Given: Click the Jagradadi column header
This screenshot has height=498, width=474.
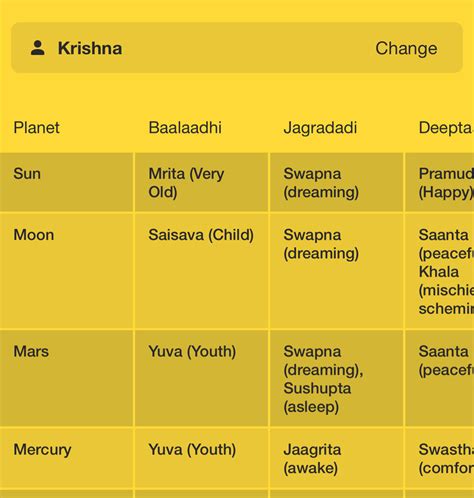Looking at the screenshot, I should point(320,128).
